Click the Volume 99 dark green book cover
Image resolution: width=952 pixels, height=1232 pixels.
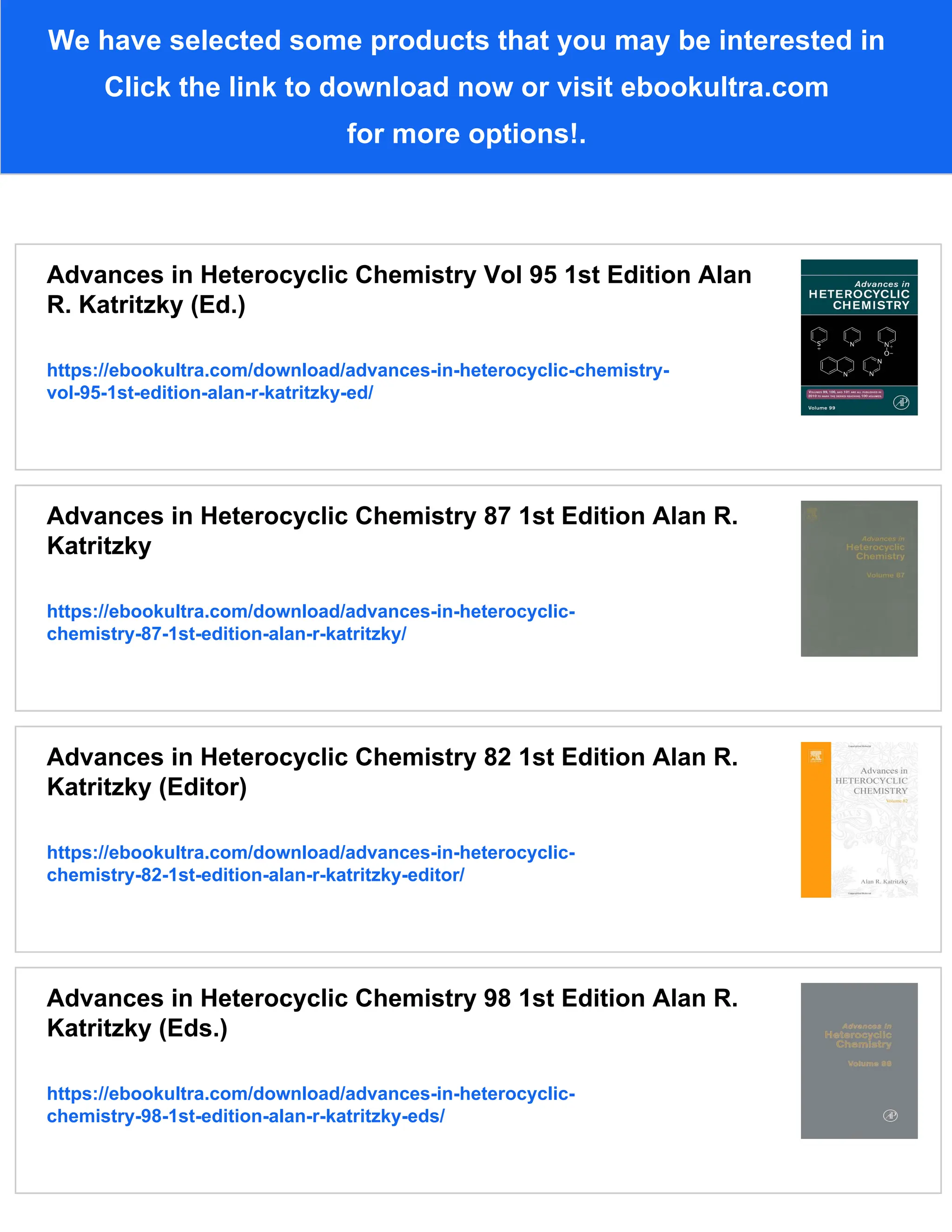[859, 338]
